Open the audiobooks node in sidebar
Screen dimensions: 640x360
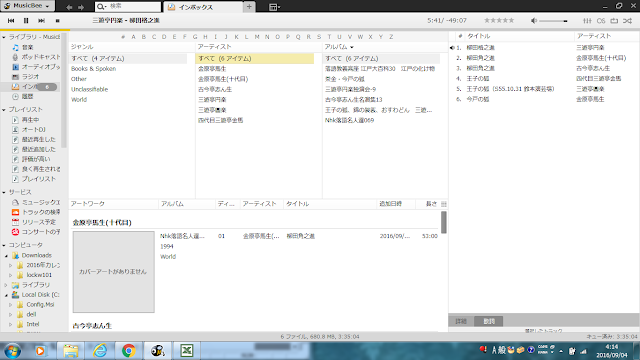coord(36,67)
